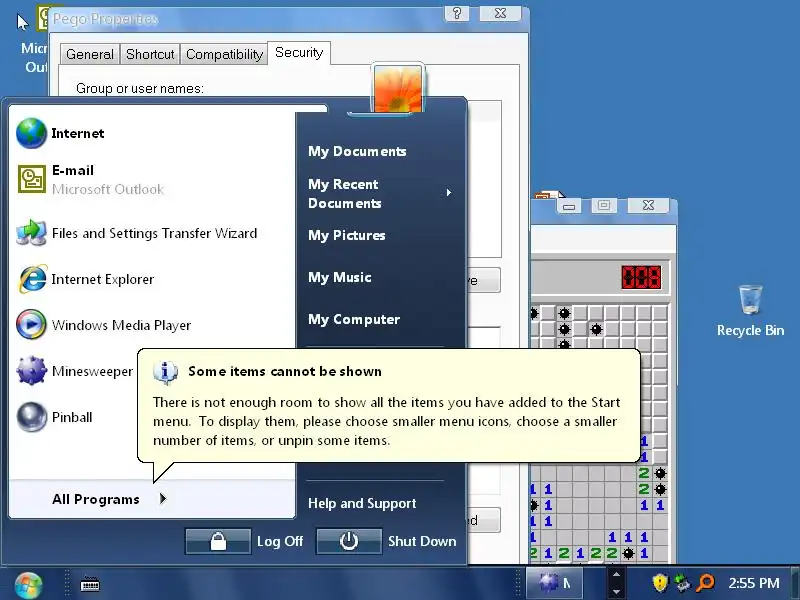
Task: Click the Group or user names label
Action: [140, 89]
